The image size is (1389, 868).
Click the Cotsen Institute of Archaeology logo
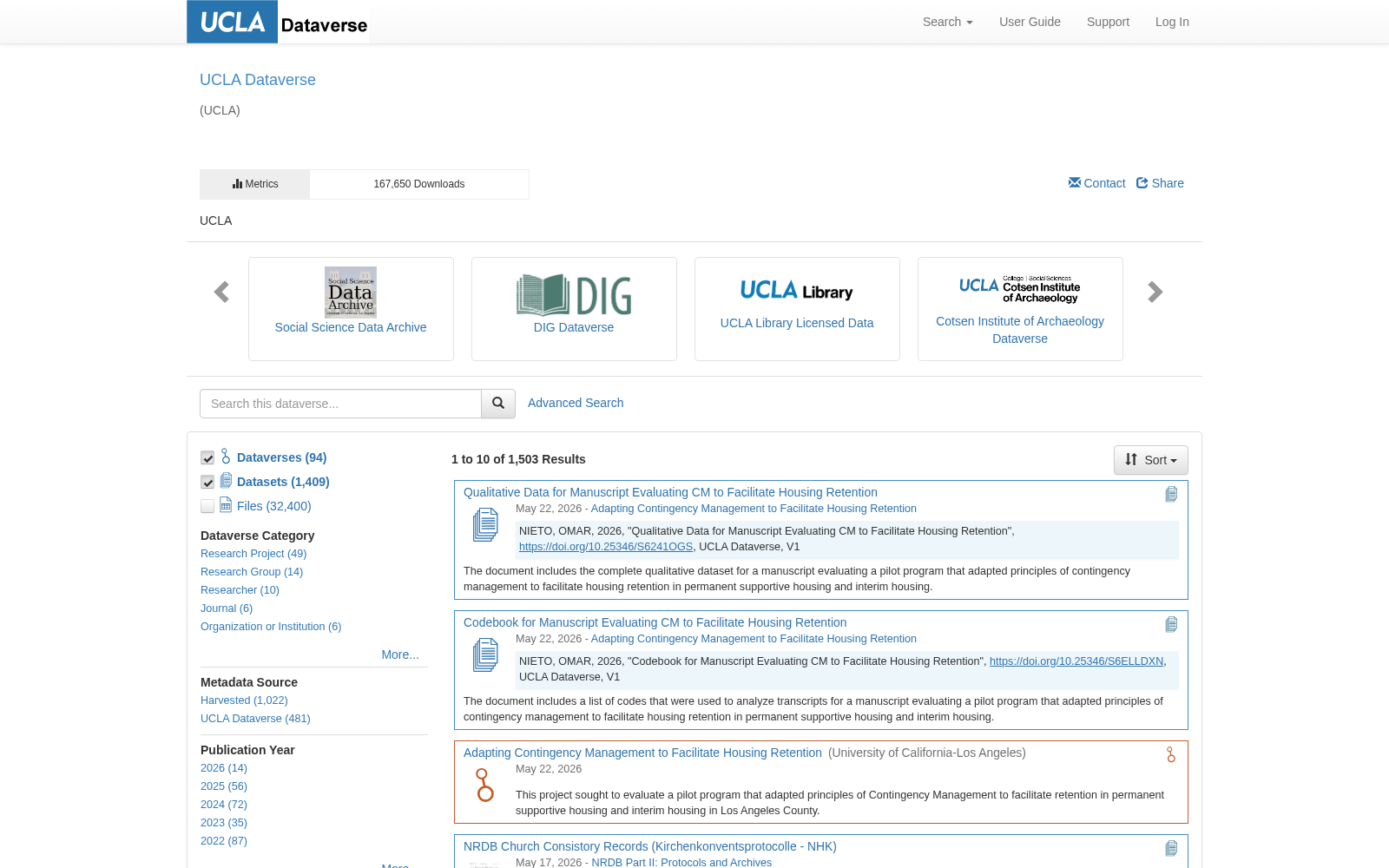tap(1020, 290)
